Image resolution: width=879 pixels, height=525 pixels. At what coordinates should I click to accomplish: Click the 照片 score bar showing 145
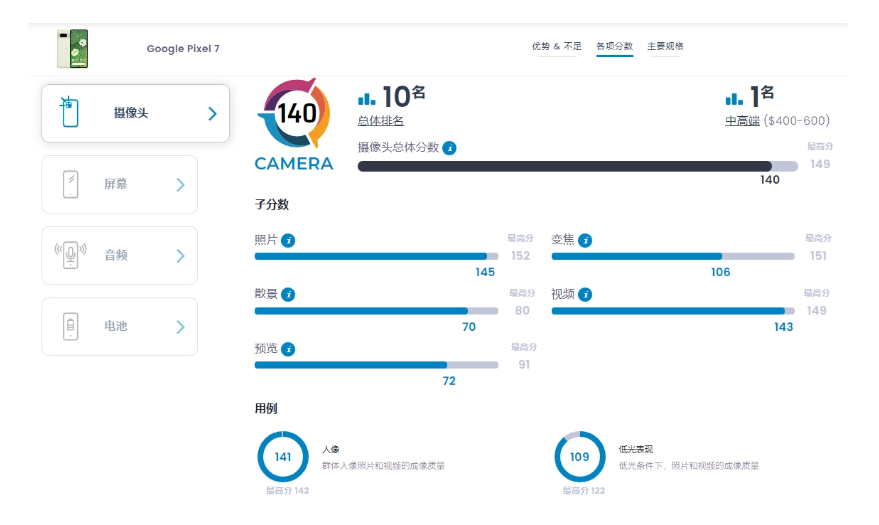click(x=376, y=257)
